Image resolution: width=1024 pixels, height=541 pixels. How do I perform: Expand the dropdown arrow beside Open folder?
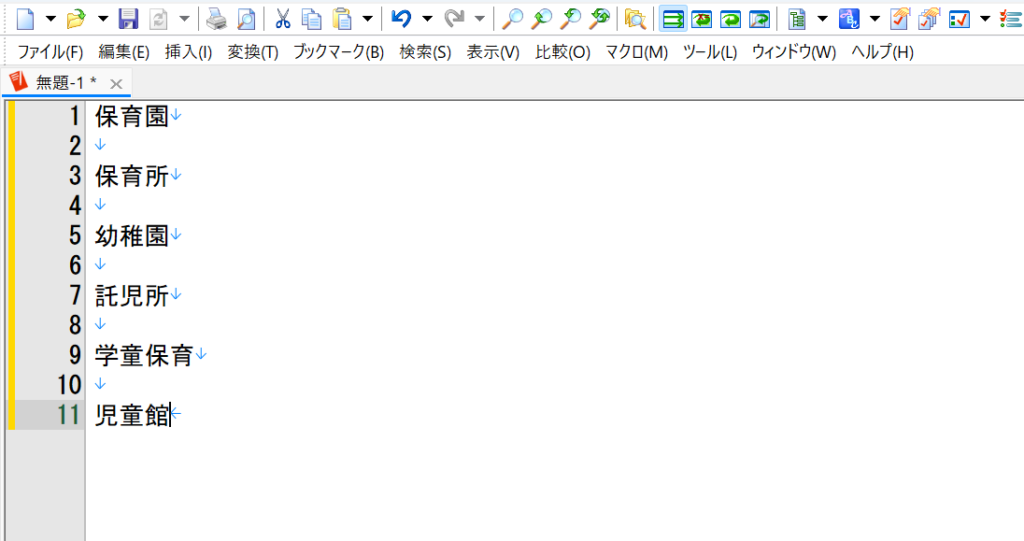click(x=102, y=18)
